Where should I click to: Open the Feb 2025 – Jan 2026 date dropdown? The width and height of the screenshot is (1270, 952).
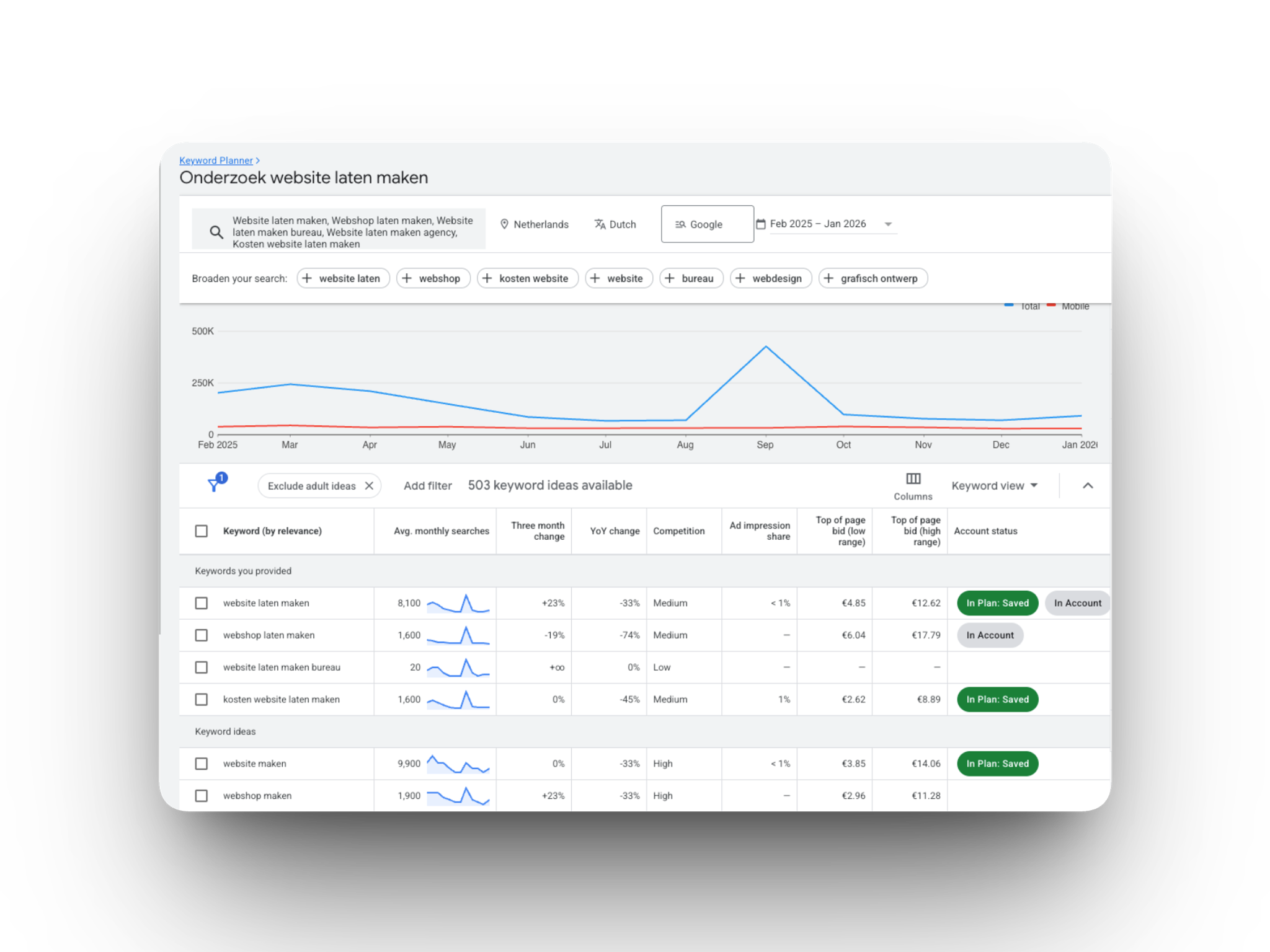tap(826, 224)
